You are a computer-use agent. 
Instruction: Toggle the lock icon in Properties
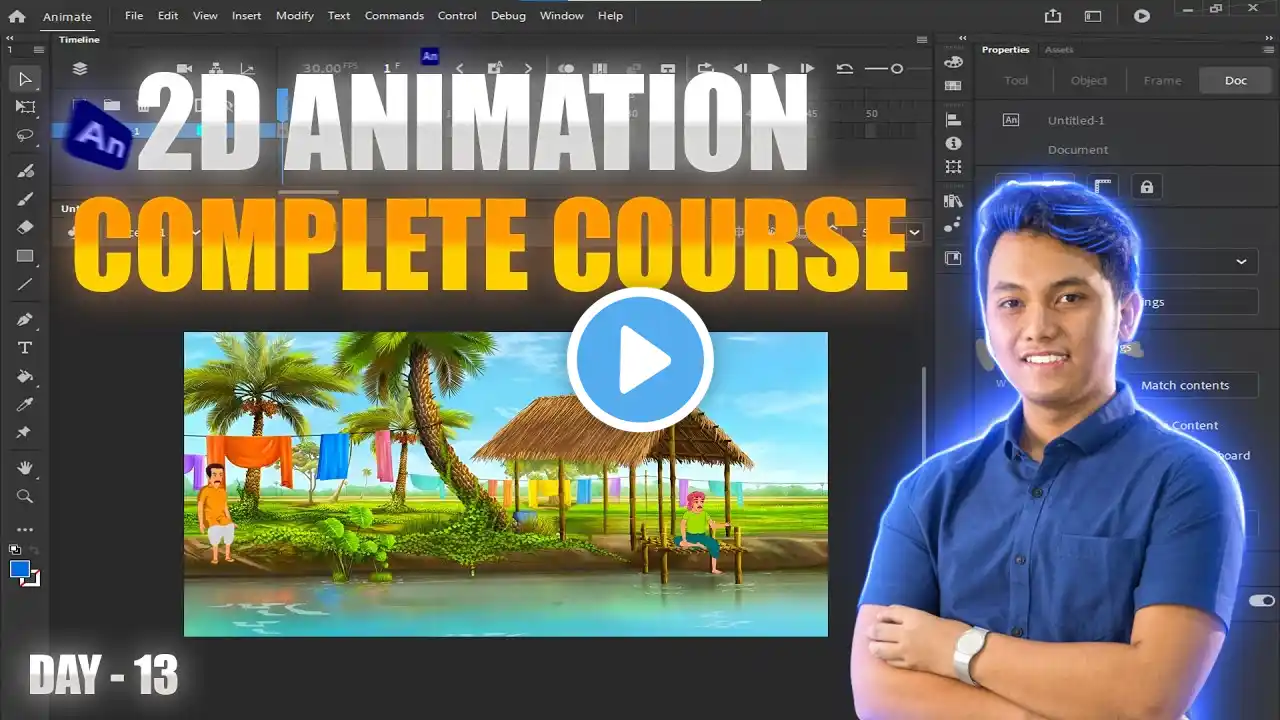(1146, 187)
